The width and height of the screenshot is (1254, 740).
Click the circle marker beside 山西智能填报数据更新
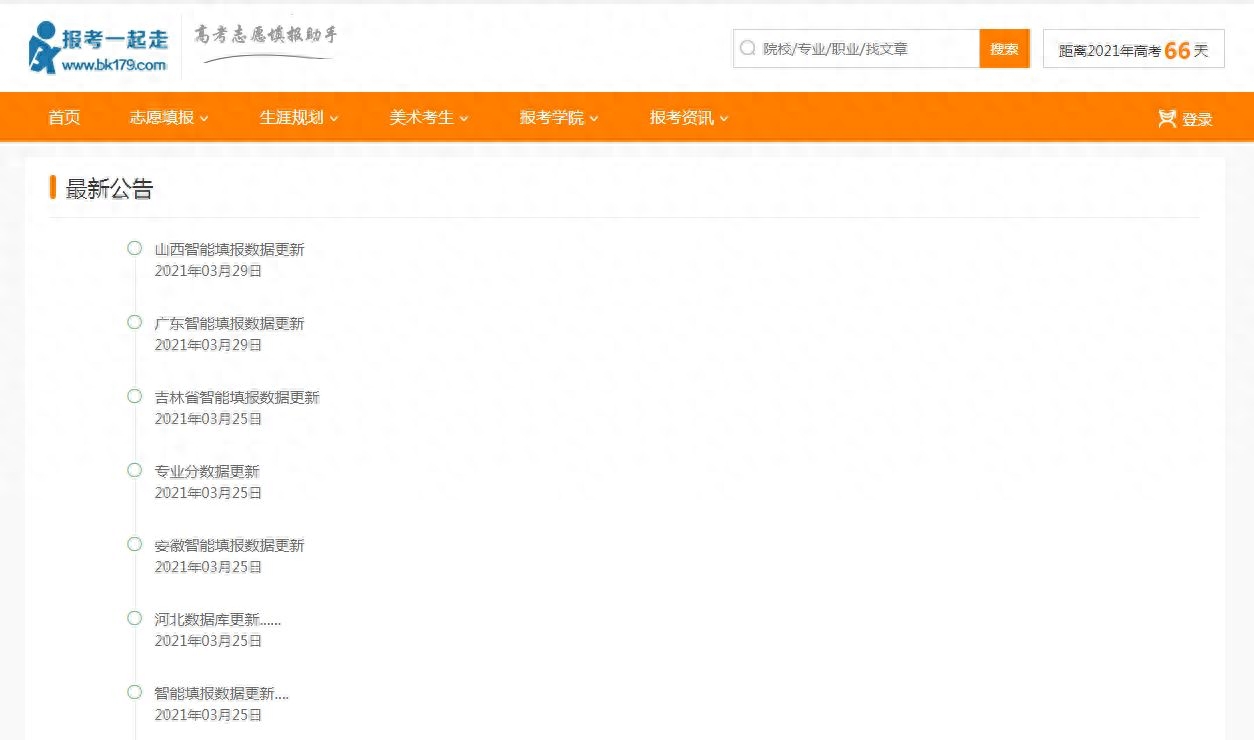pyautogui.click(x=134, y=248)
